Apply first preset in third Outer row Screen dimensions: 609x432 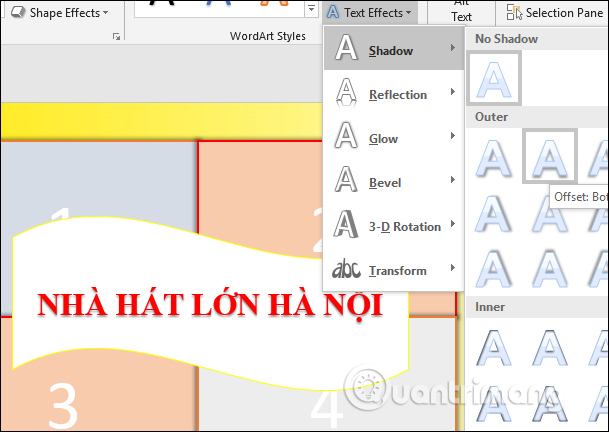click(494, 268)
